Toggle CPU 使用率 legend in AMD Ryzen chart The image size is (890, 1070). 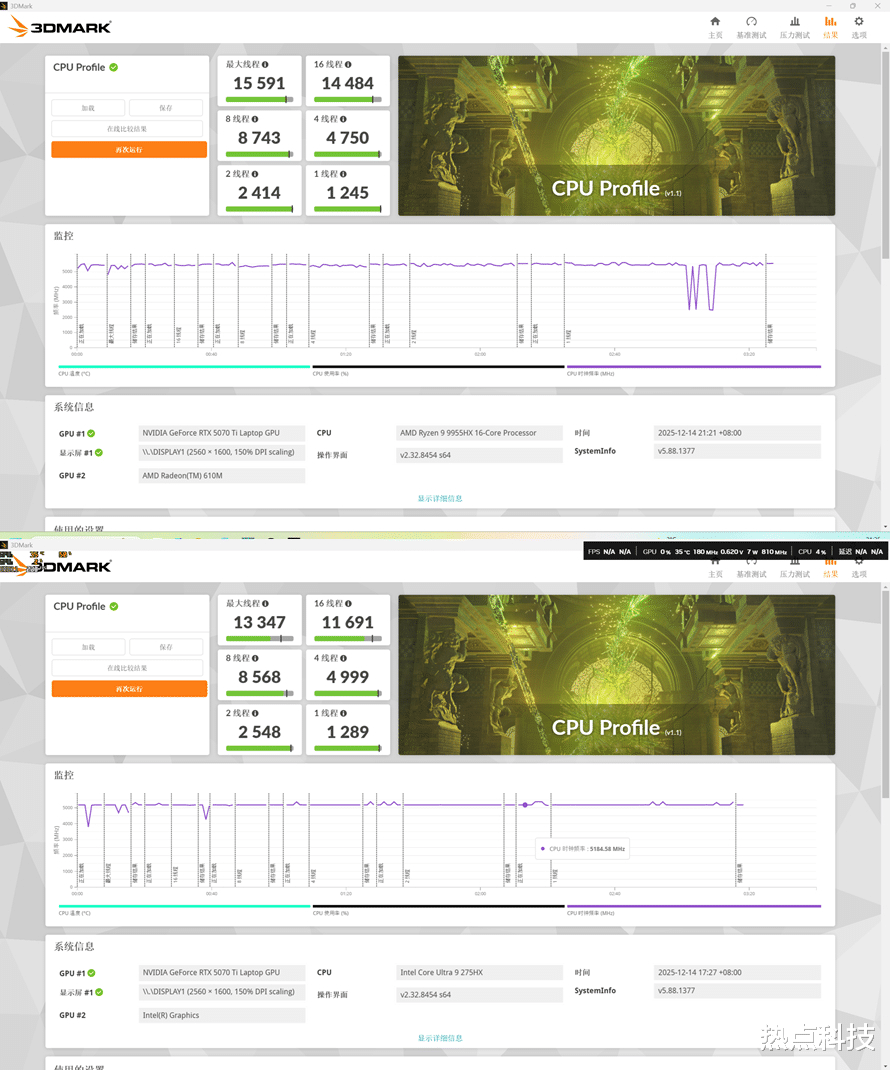pos(438,371)
